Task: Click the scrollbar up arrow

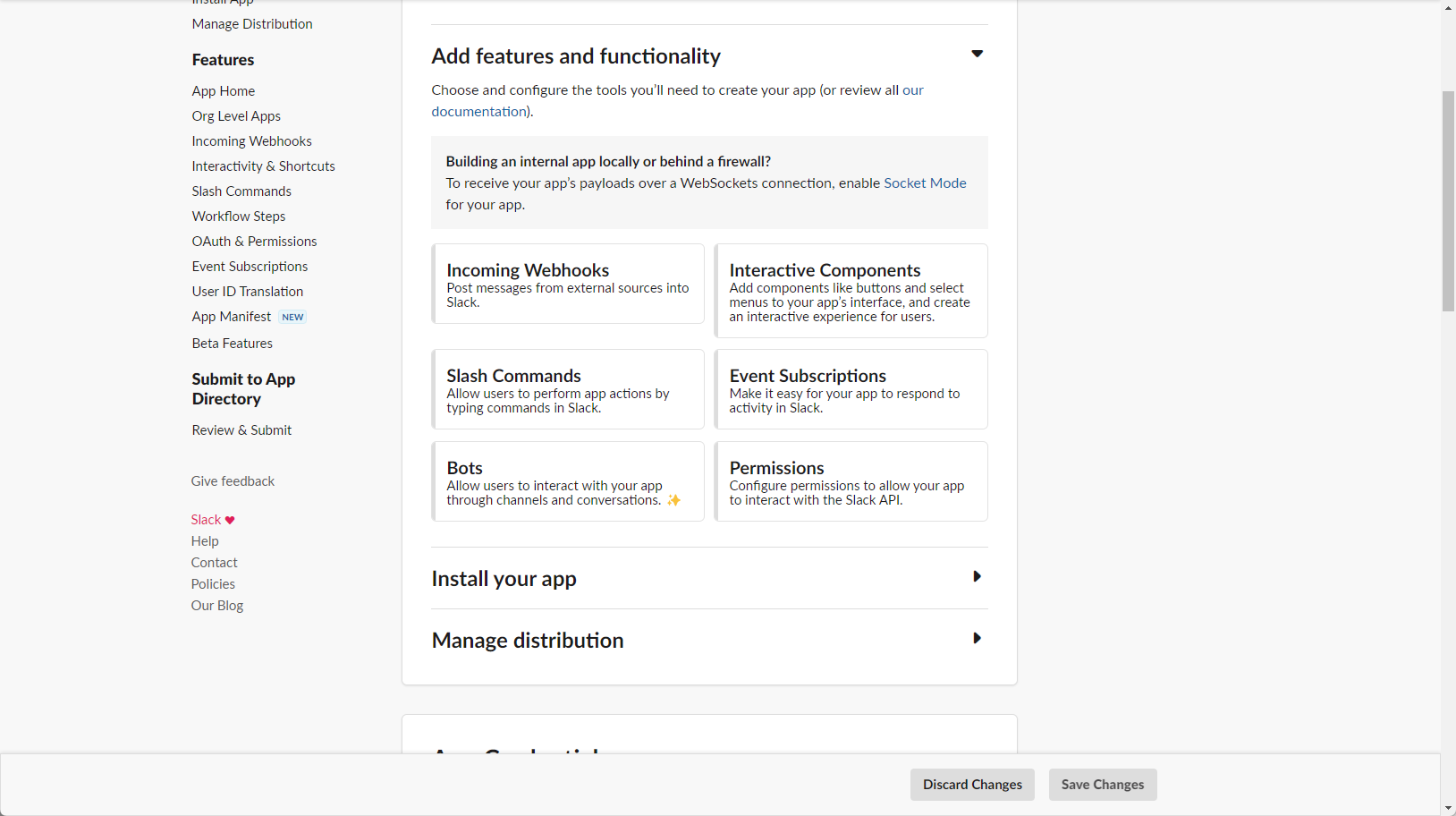Action: (x=1448, y=7)
